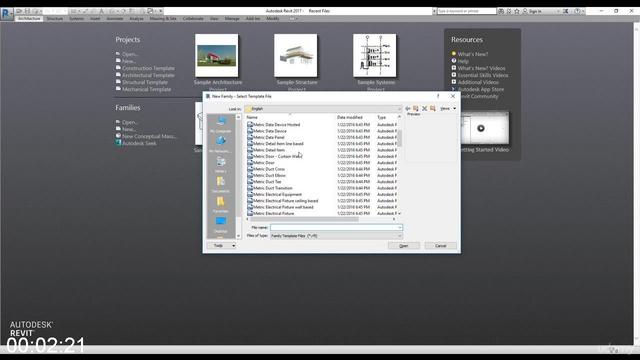Open Sample Structure Project thumbnail
This screenshot has width=640, height=360.
(x=296, y=56)
